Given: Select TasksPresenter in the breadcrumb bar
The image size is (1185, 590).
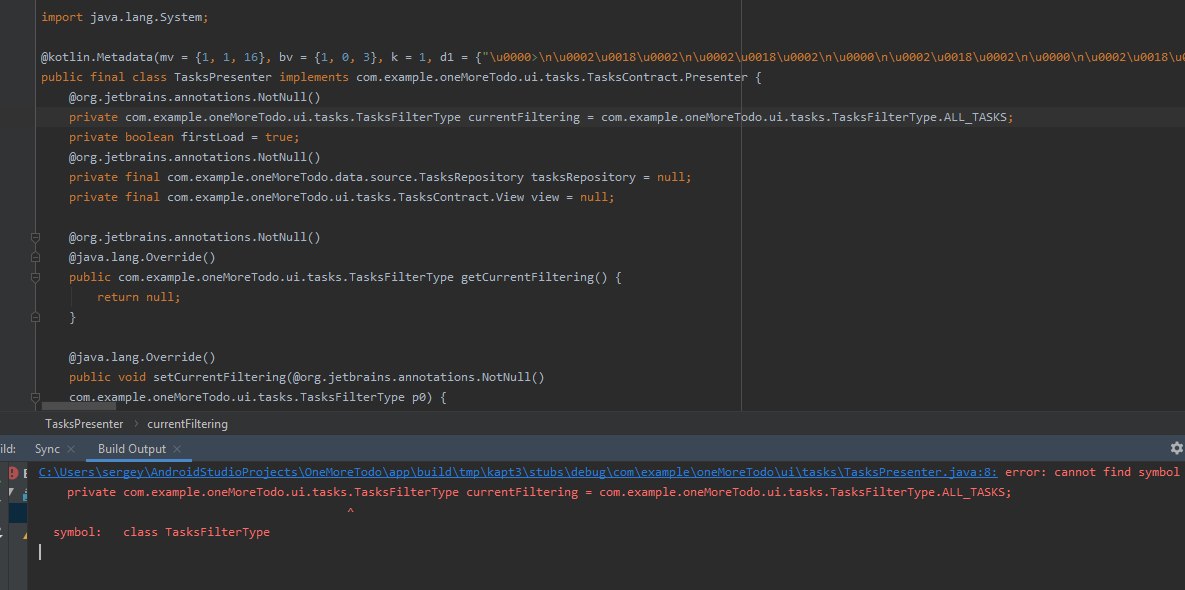Looking at the screenshot, I should (84, 424).
